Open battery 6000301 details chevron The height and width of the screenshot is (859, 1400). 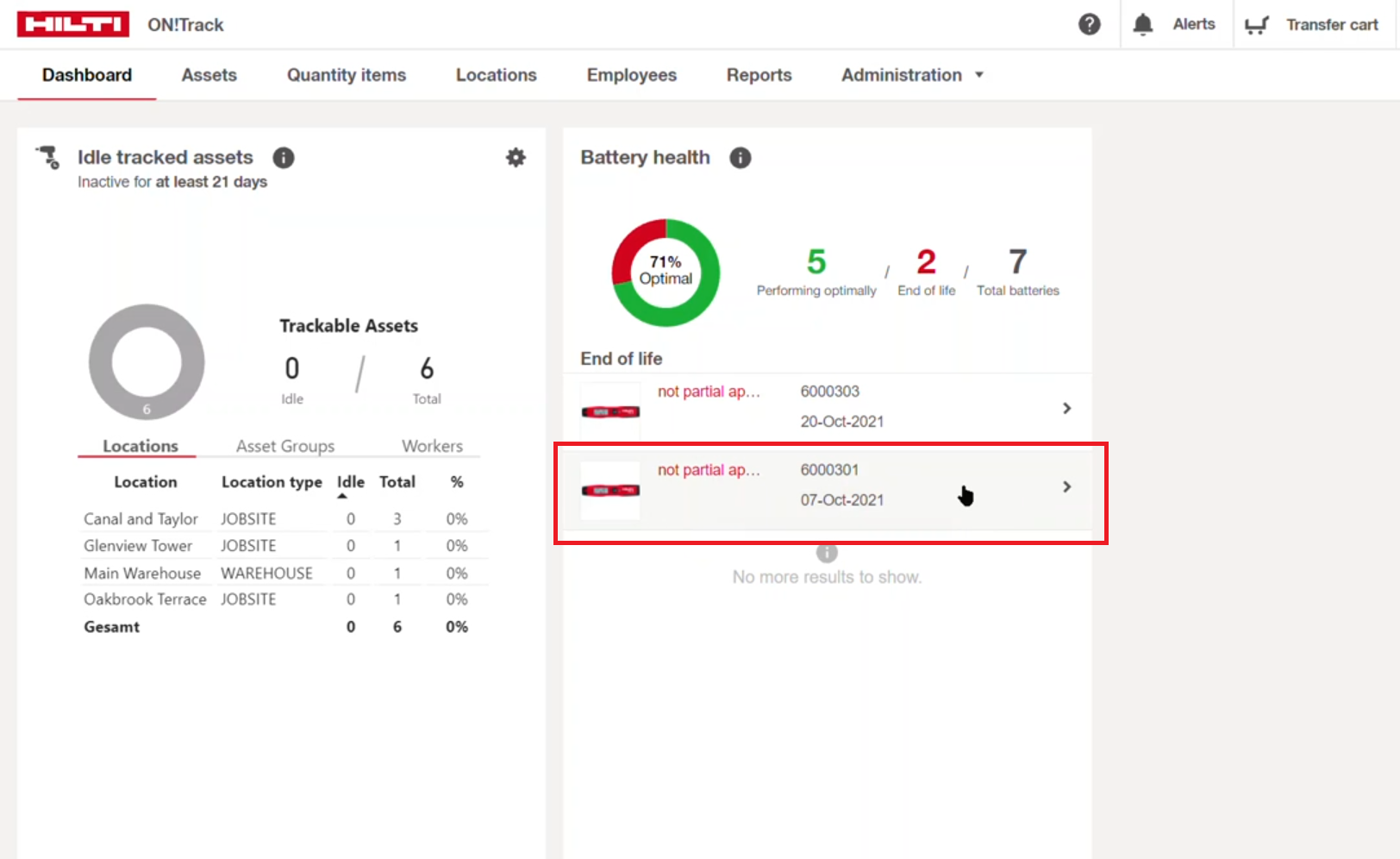[x=1067, y=486]
